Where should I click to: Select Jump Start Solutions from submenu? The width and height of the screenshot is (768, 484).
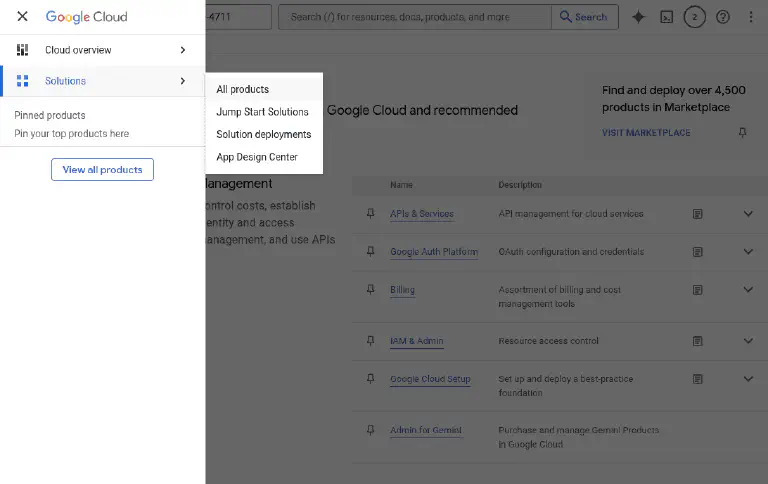tap(262, 112)
